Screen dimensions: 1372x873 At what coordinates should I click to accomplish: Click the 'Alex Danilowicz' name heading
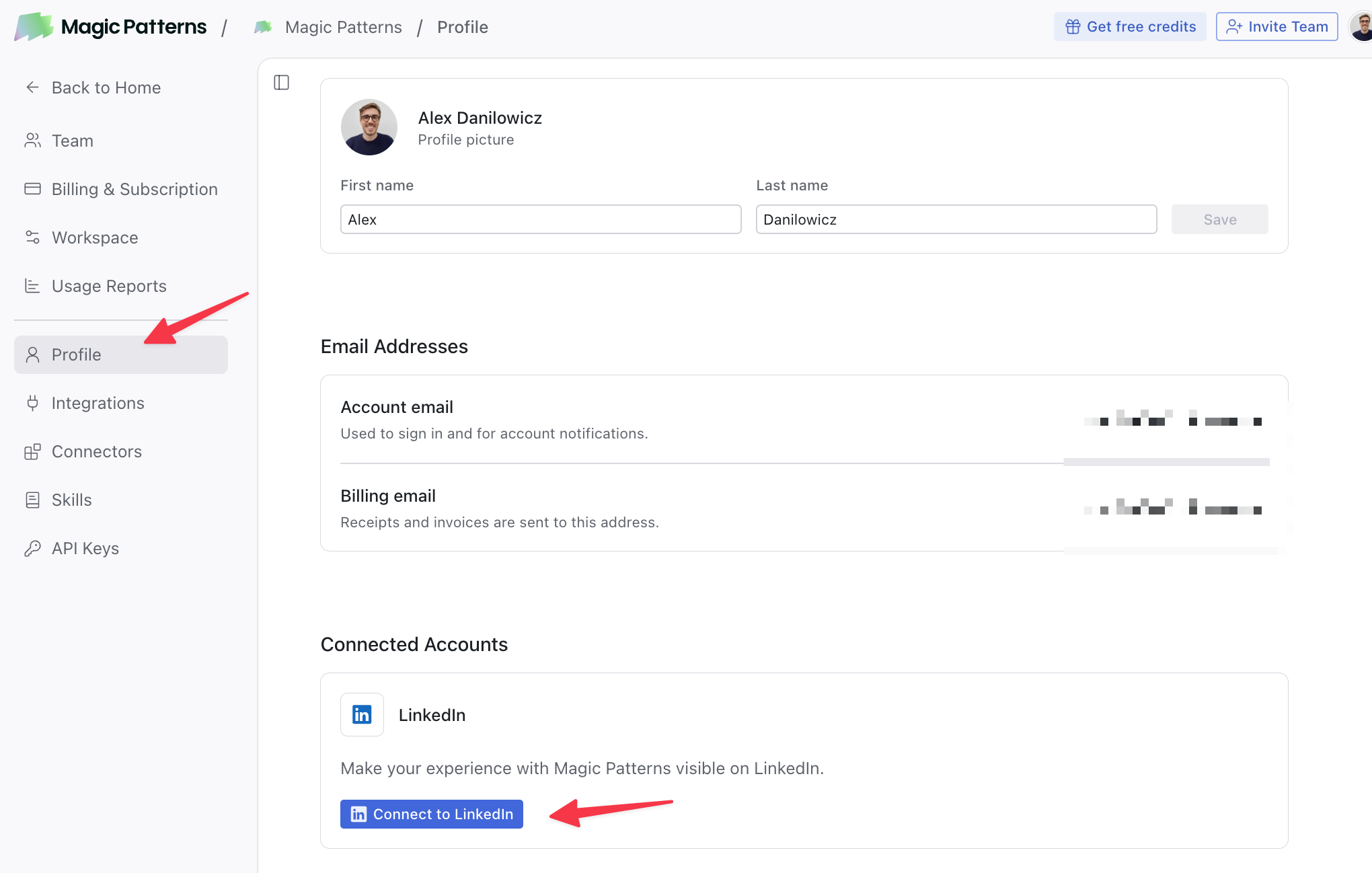click(480, 118)
